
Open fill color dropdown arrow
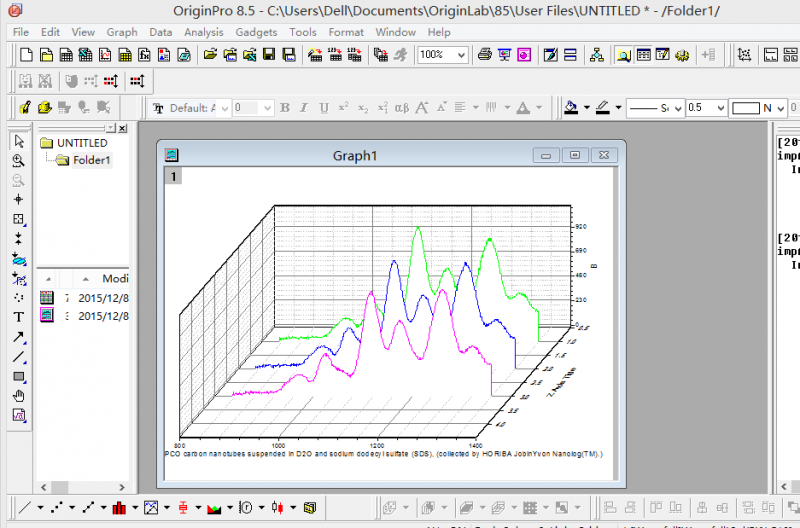coord(587,108)
